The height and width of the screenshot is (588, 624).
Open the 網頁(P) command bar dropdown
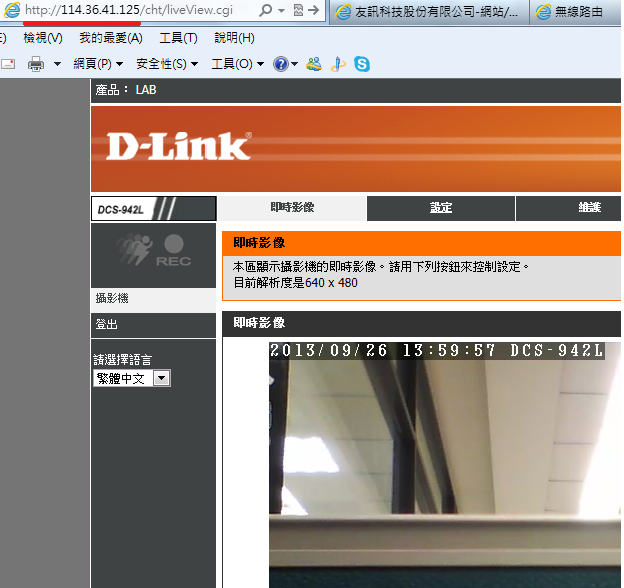tap(98, 64)
